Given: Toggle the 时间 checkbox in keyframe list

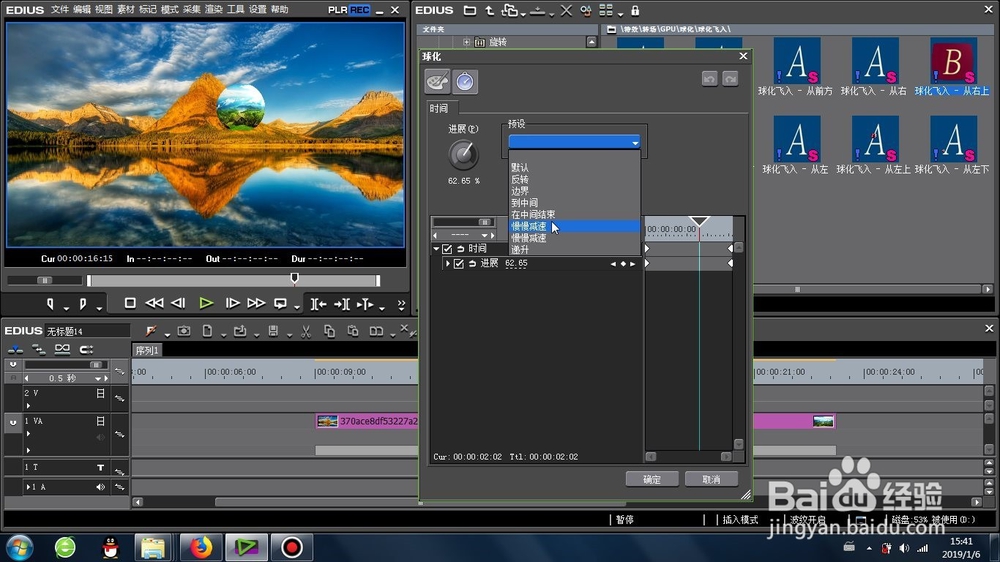Looking at the screenshot, I should coord(447,249).
